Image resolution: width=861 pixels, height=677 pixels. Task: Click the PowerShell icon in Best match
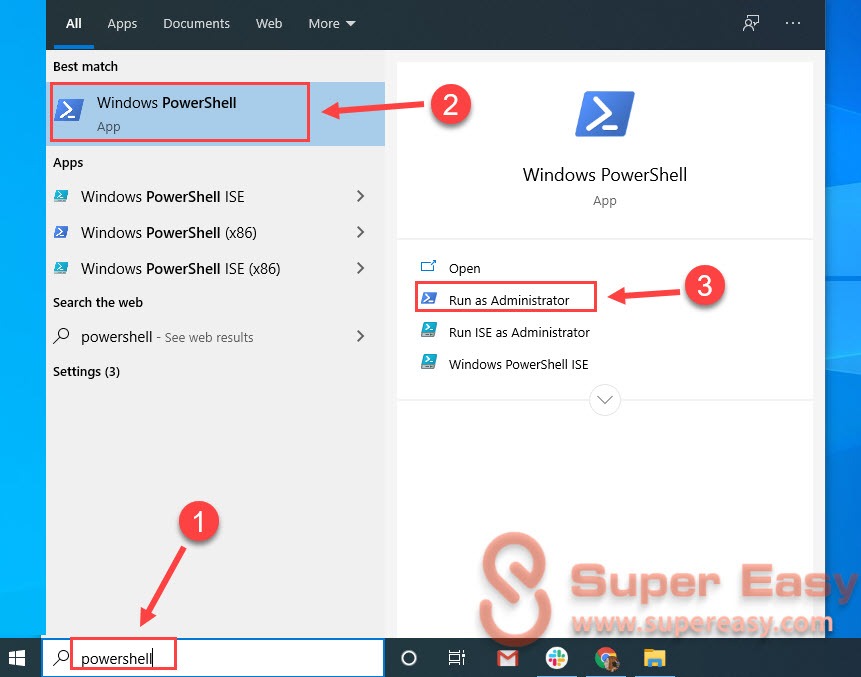[x=69, y=110]
